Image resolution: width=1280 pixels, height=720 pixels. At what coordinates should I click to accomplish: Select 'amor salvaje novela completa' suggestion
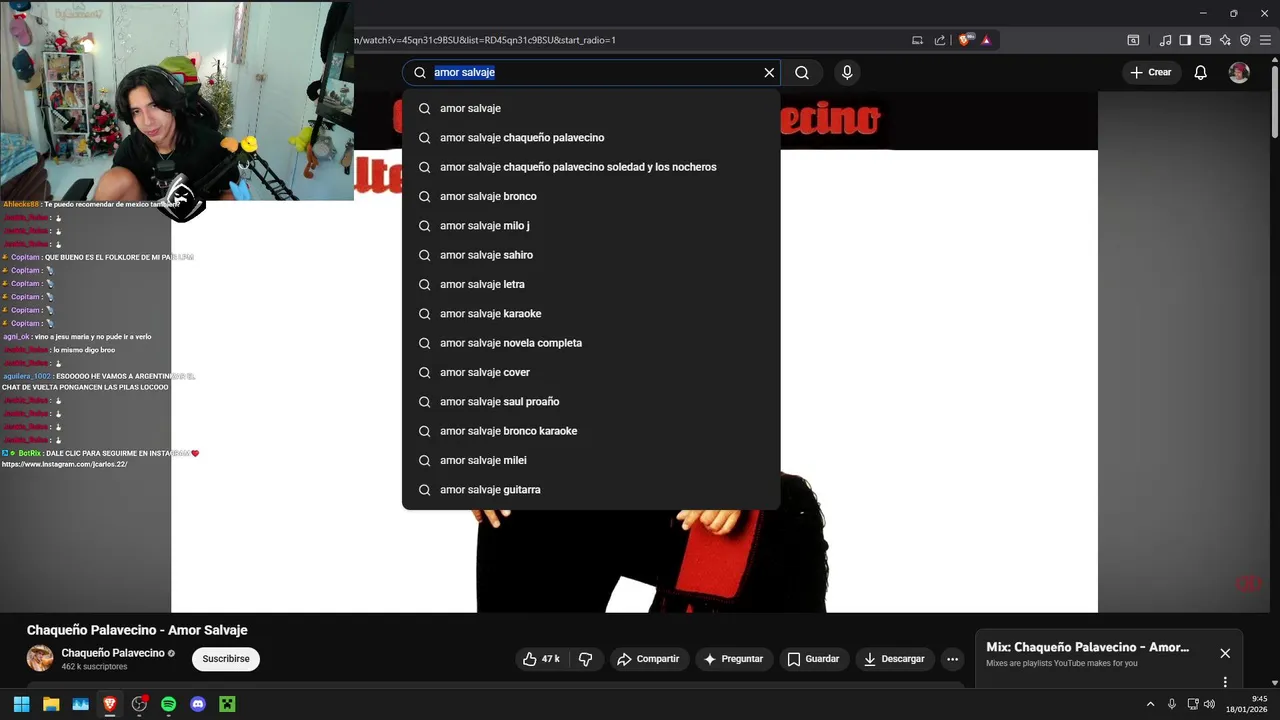pyautogui.click(x=591, y=343)
